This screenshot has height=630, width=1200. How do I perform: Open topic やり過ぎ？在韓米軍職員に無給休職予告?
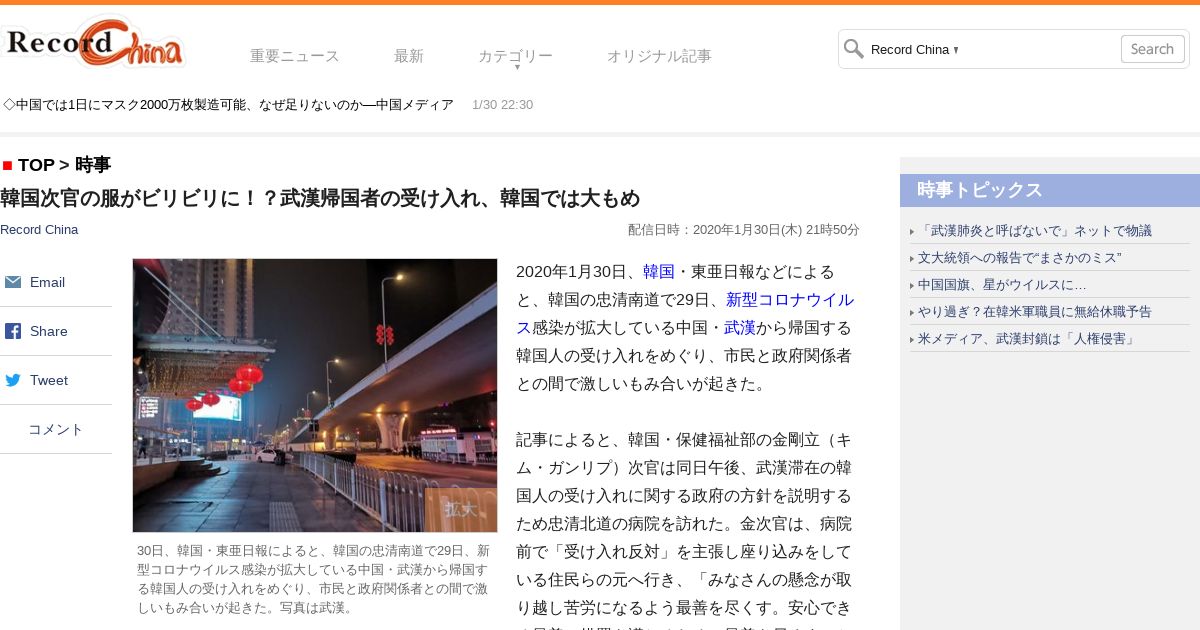point(1035,312)
